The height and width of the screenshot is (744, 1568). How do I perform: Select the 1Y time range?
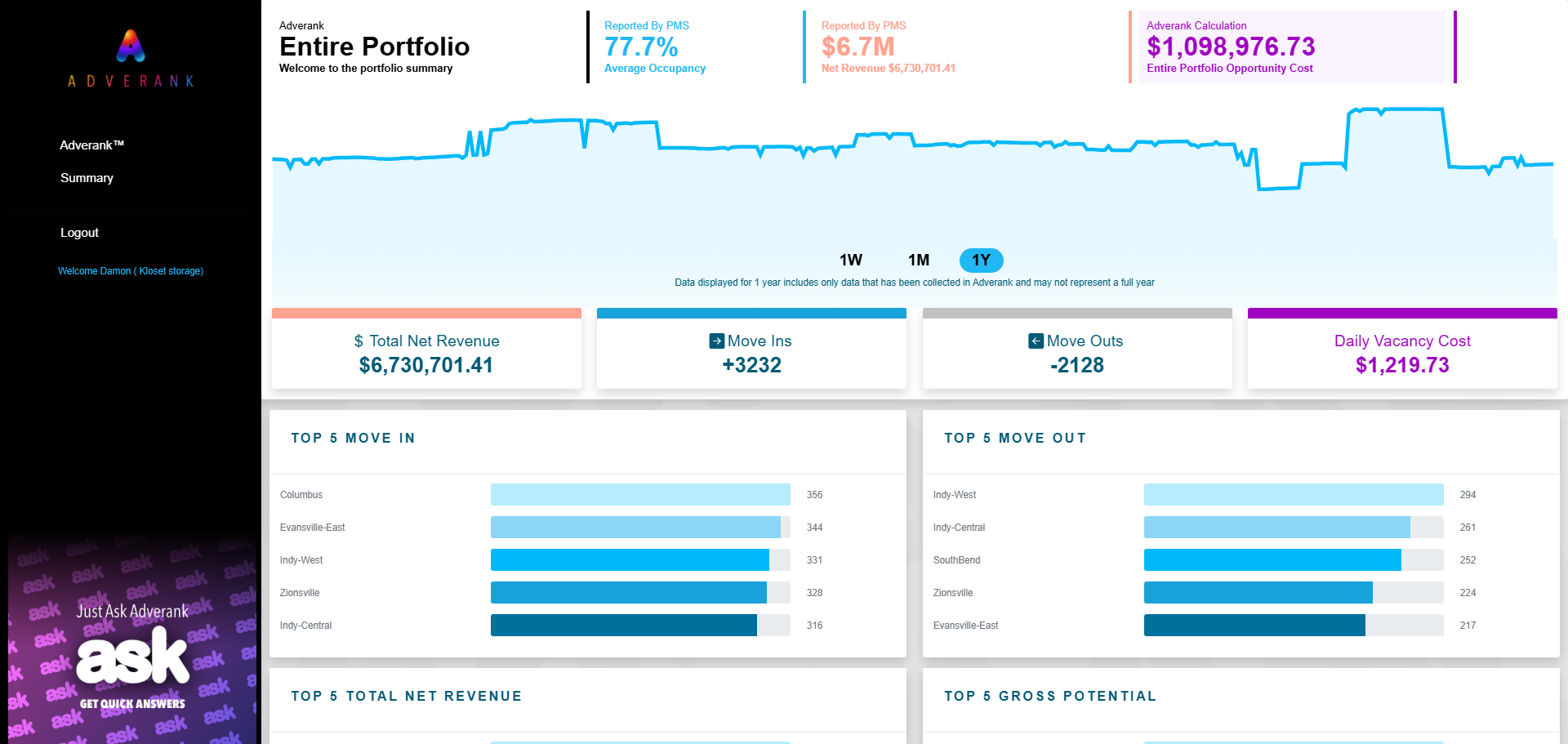(x=981, y=260)
